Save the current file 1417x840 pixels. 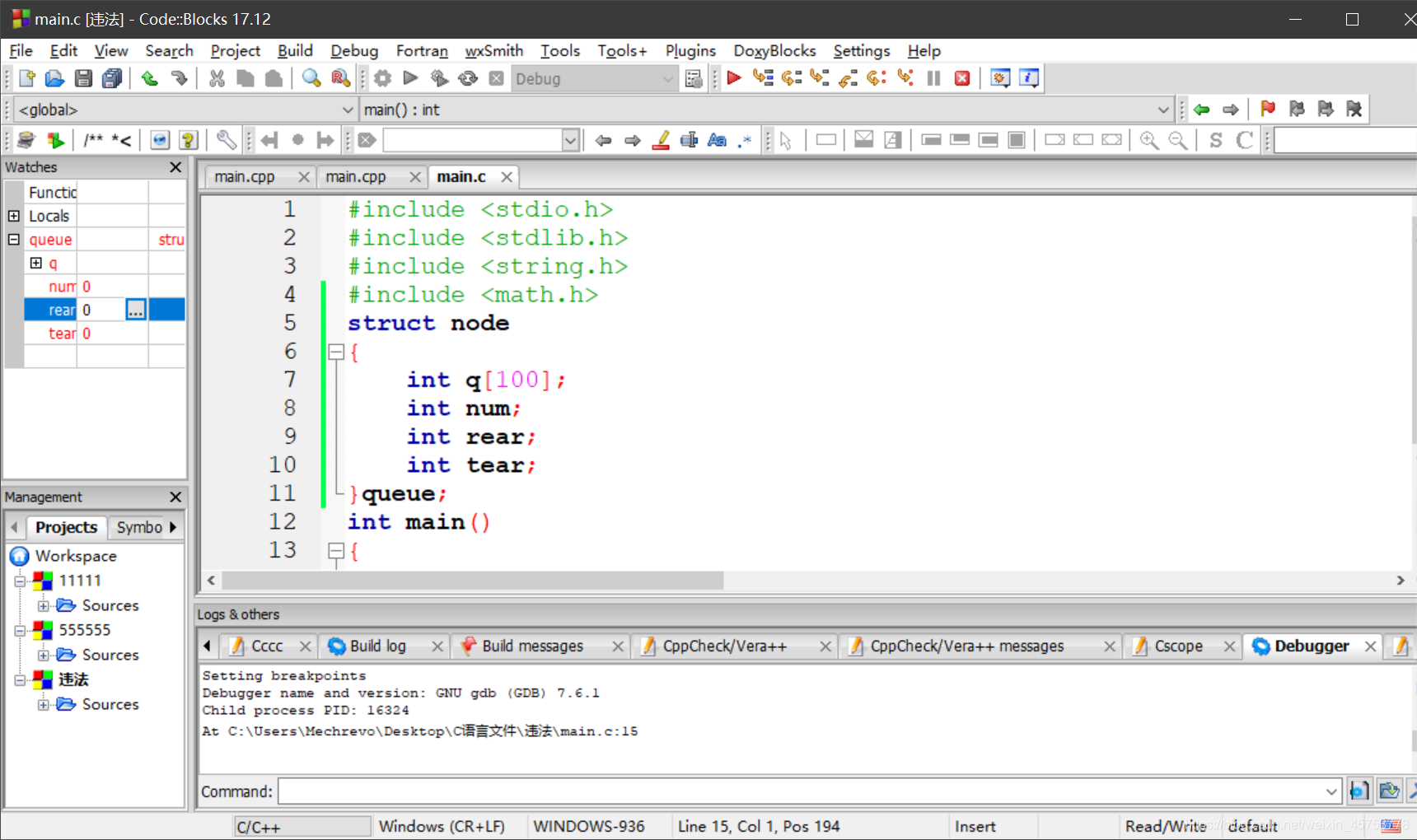pyautogui.click(x=83, y=78)
